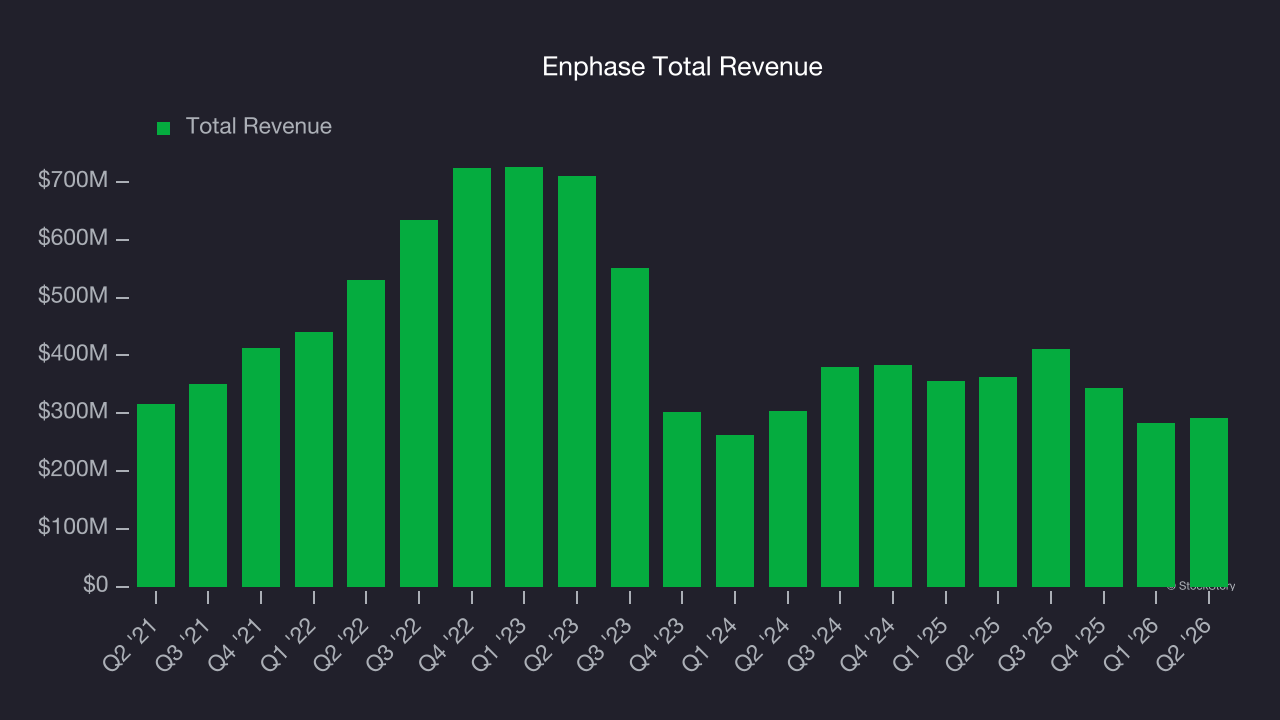Screen dimensions: 1280x720
Task: Select the Q3 '22 revenue bar
Action: (419, 403)
